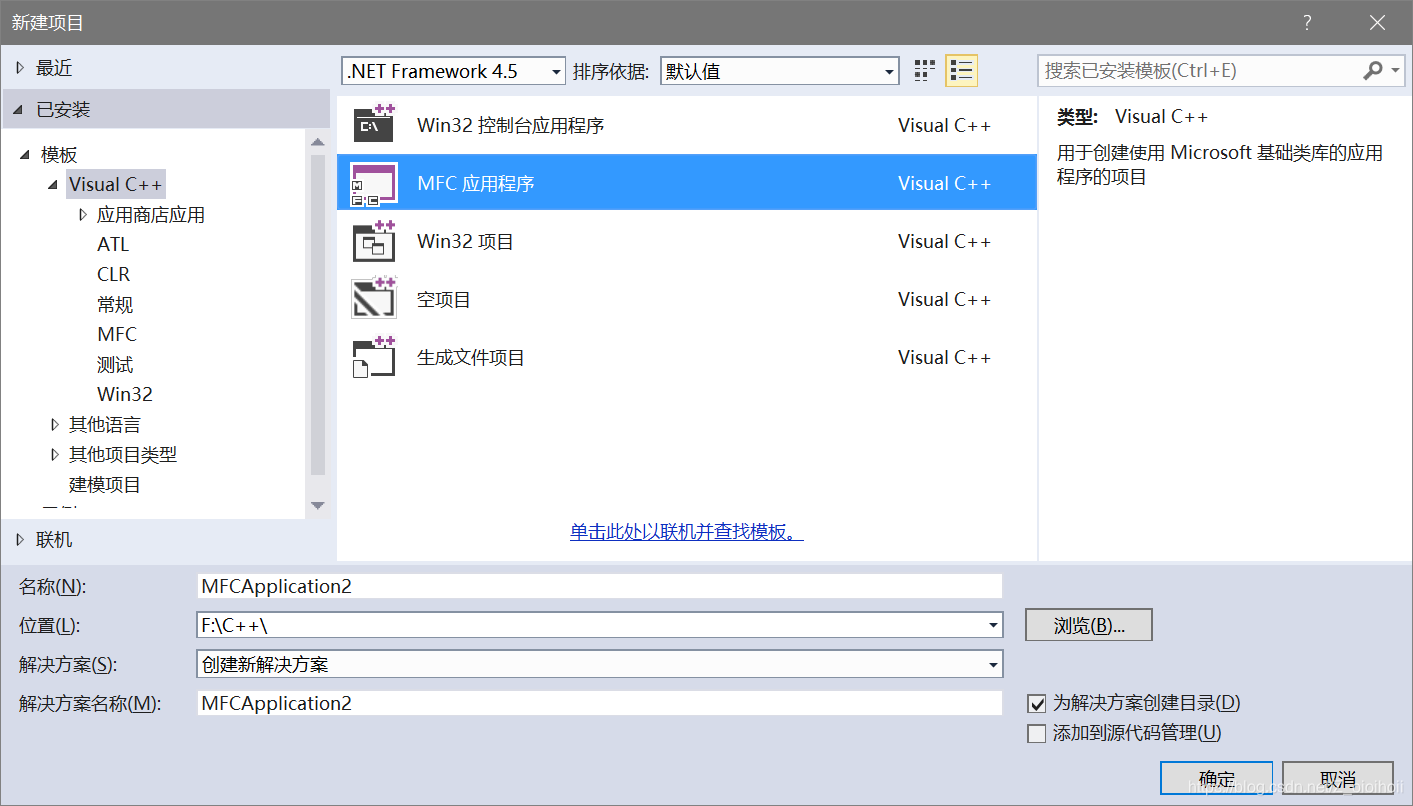The height and width of the screenshot is (806, 1413).
Task: Collapse the 模板 tree node
Action: 24,155
